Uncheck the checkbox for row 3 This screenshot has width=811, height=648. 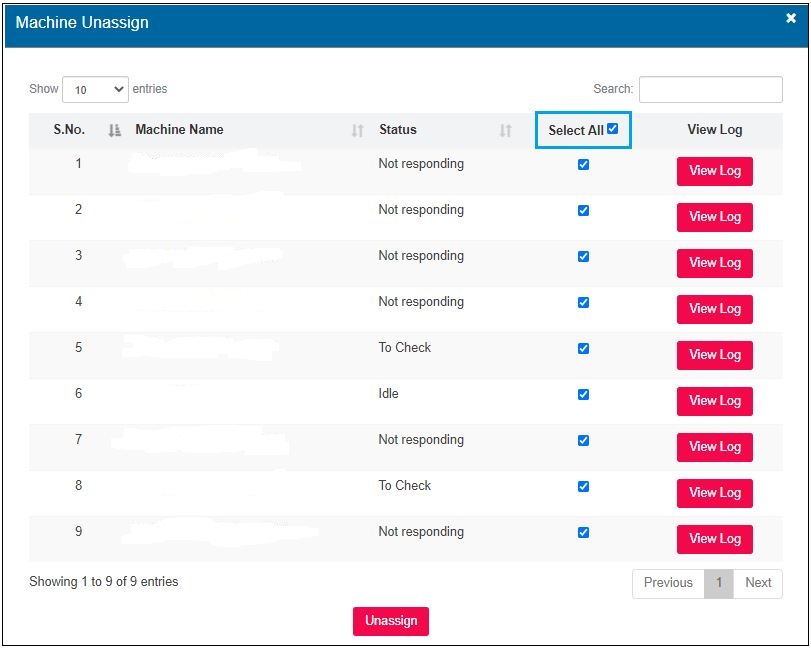pyautogui.click(x=583, y=257)
